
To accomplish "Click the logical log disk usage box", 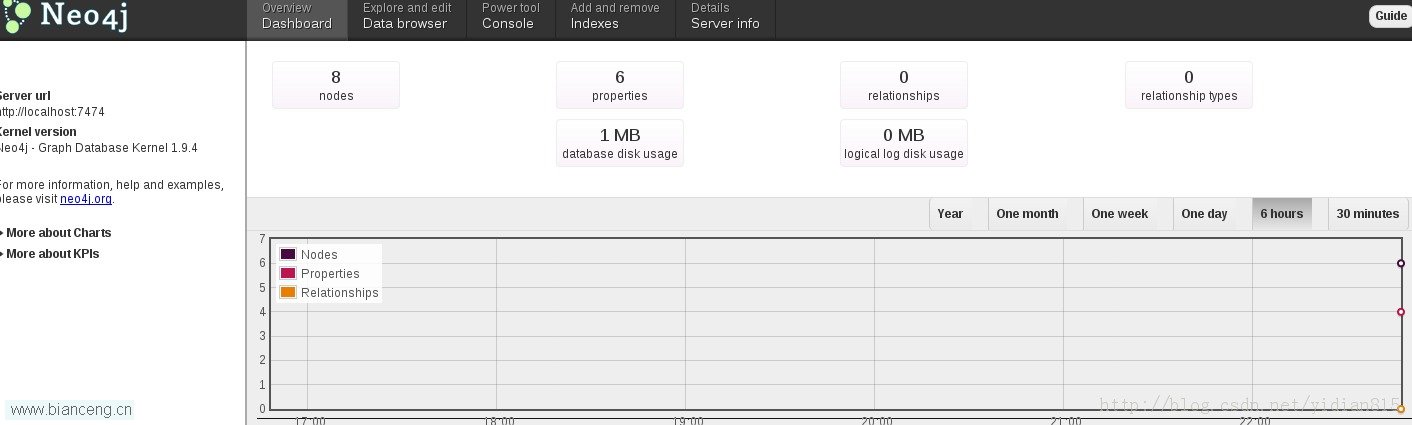I will 904,143.
